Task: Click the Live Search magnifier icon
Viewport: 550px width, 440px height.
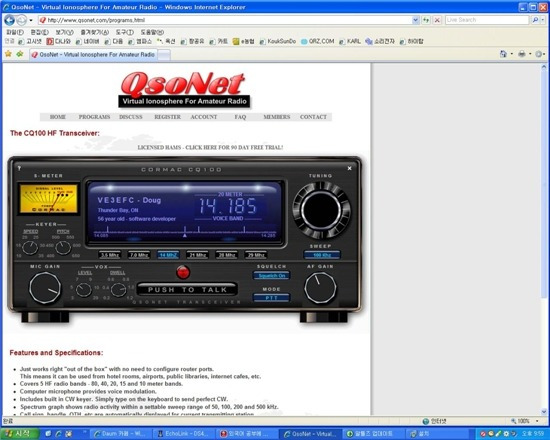Action: click(x=535, y=20)
